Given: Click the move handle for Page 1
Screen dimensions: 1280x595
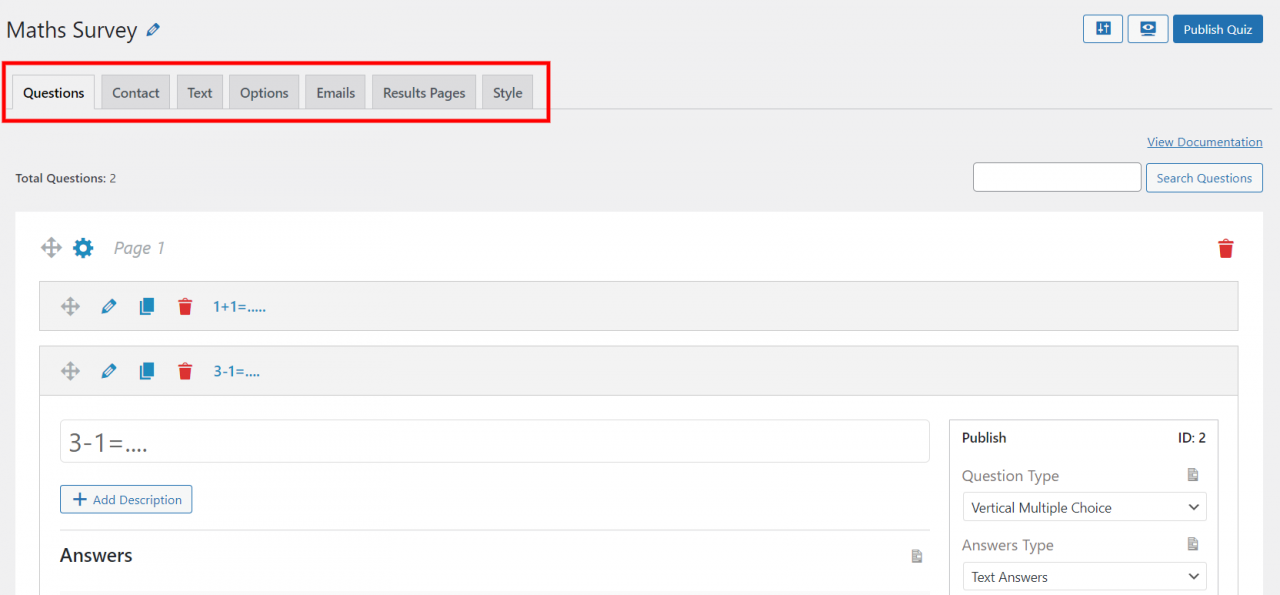Looking at the screenshot, I should pos(51,248).
